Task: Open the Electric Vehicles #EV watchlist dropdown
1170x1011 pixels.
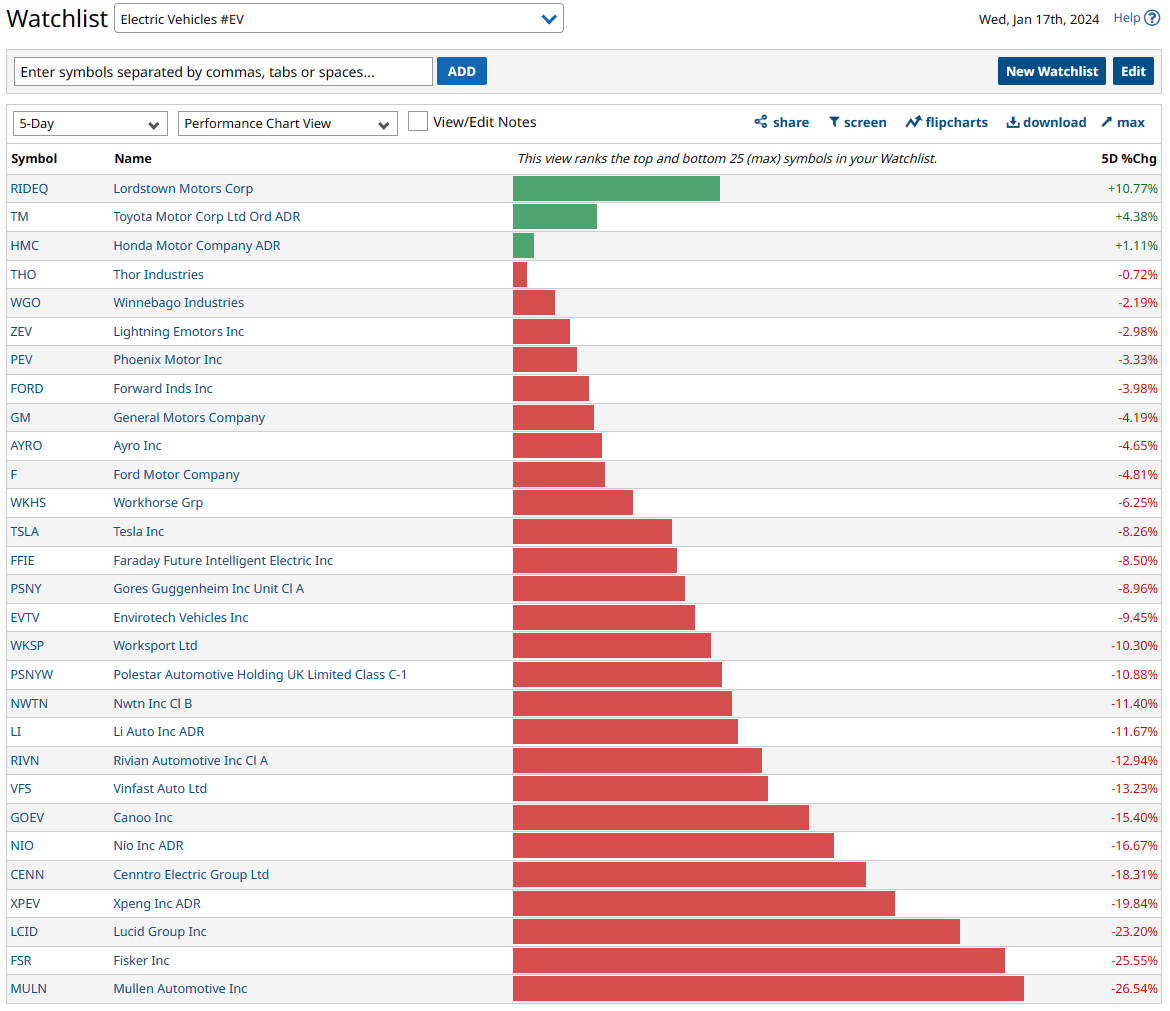Action: click(338, 19)
